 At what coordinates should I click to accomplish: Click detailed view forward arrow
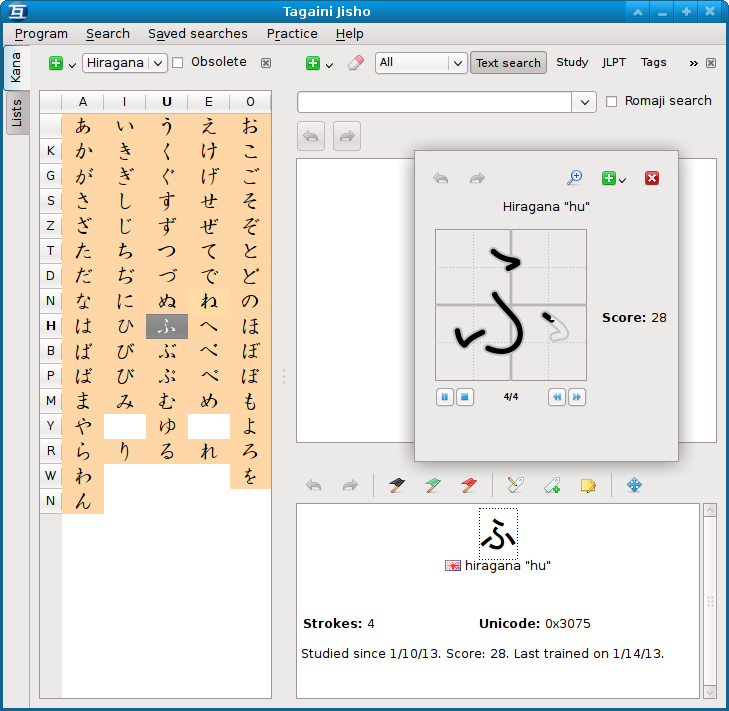point(350,485)
